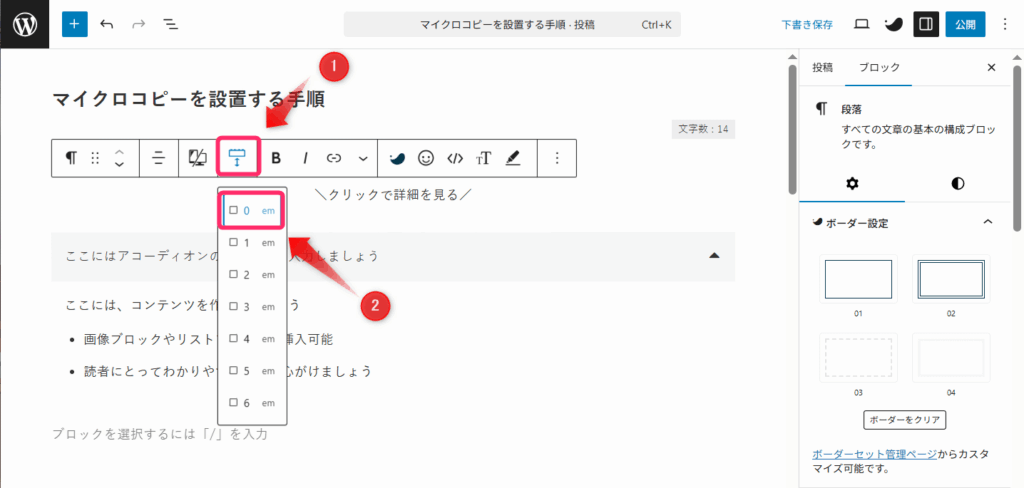Click the 読者にとって list item
The height and width of the screenshot is (488, 1024).
pyautogui.click(x=228, y=371)
